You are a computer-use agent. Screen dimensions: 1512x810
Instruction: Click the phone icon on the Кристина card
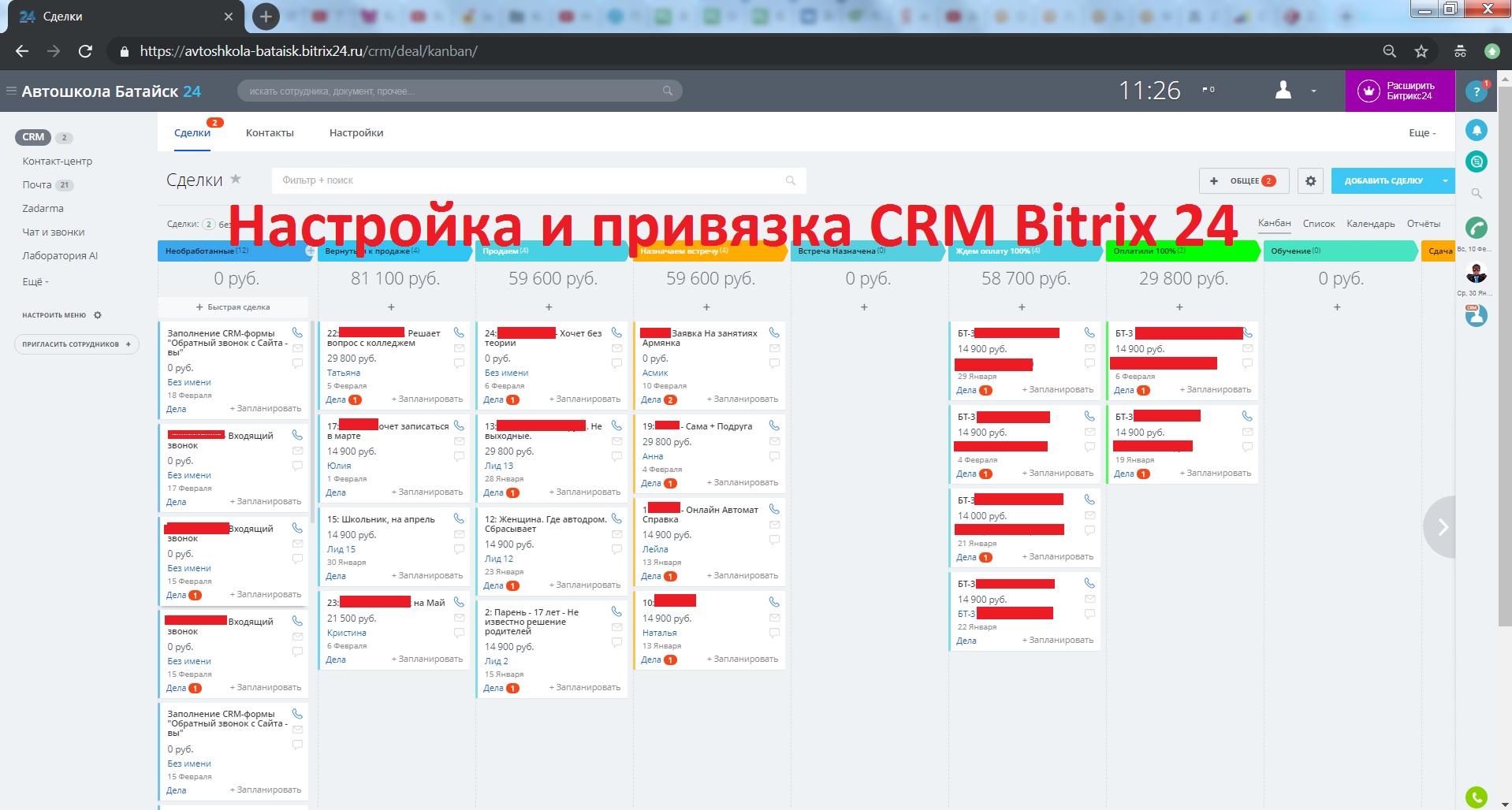point(459,602)
